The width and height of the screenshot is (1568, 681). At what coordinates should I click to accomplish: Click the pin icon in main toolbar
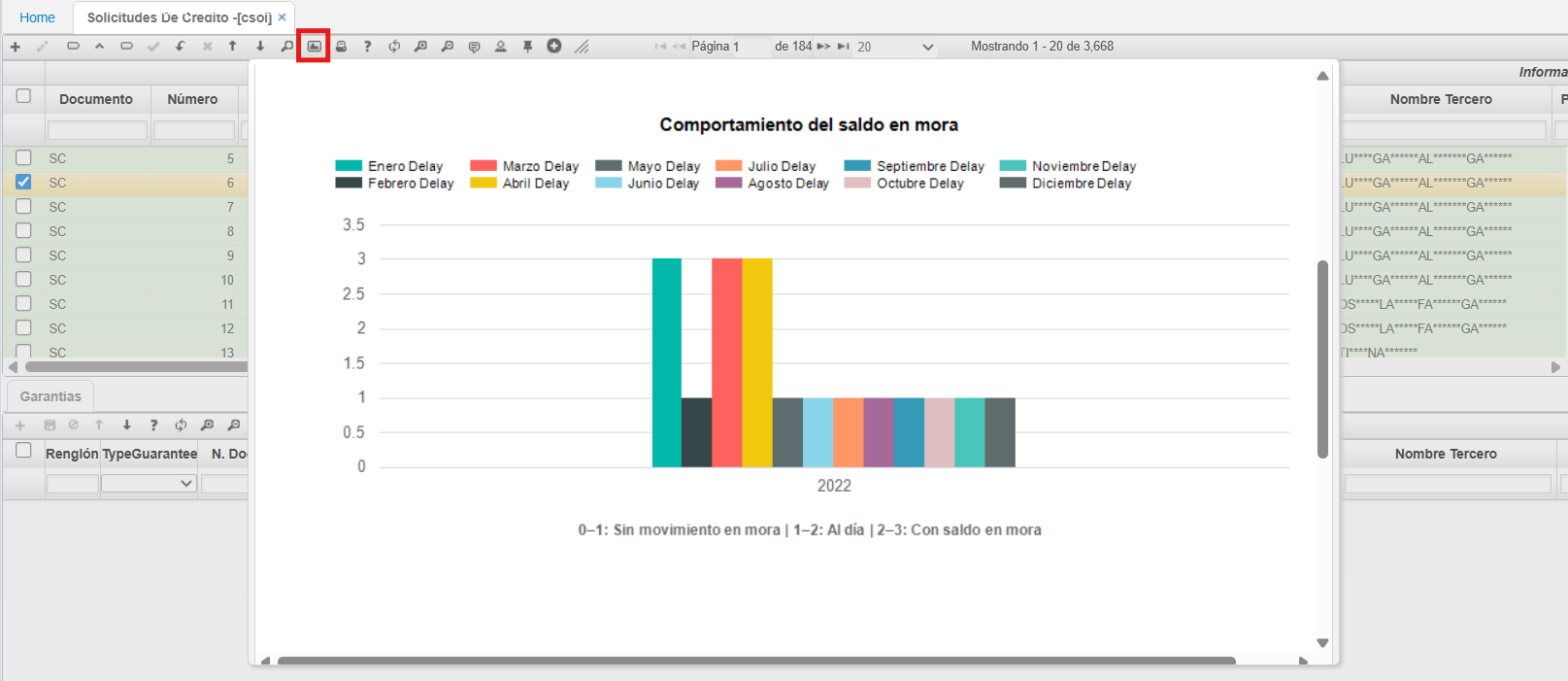527,47
